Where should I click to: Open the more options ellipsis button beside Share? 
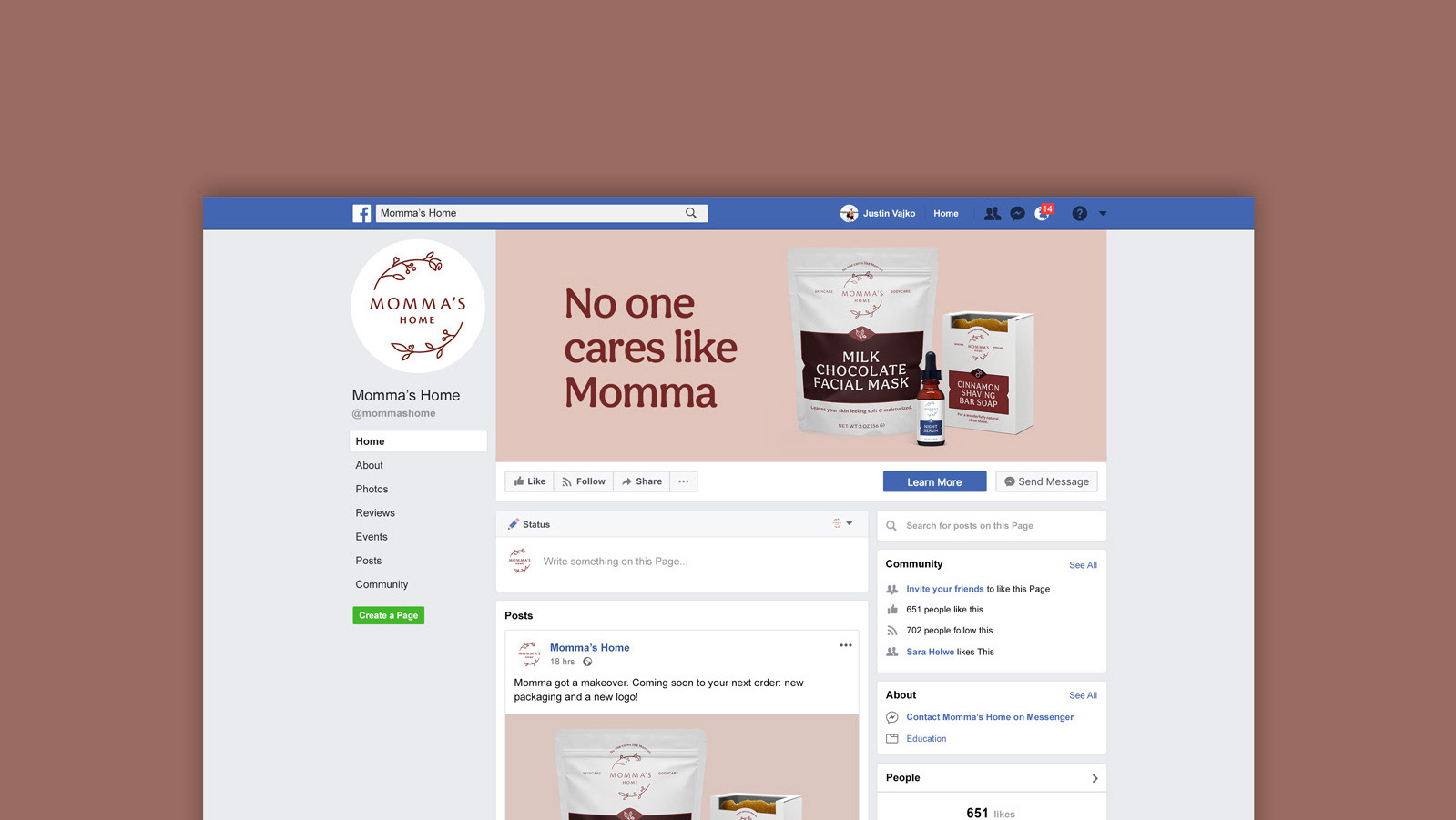[x=684, y=481]
